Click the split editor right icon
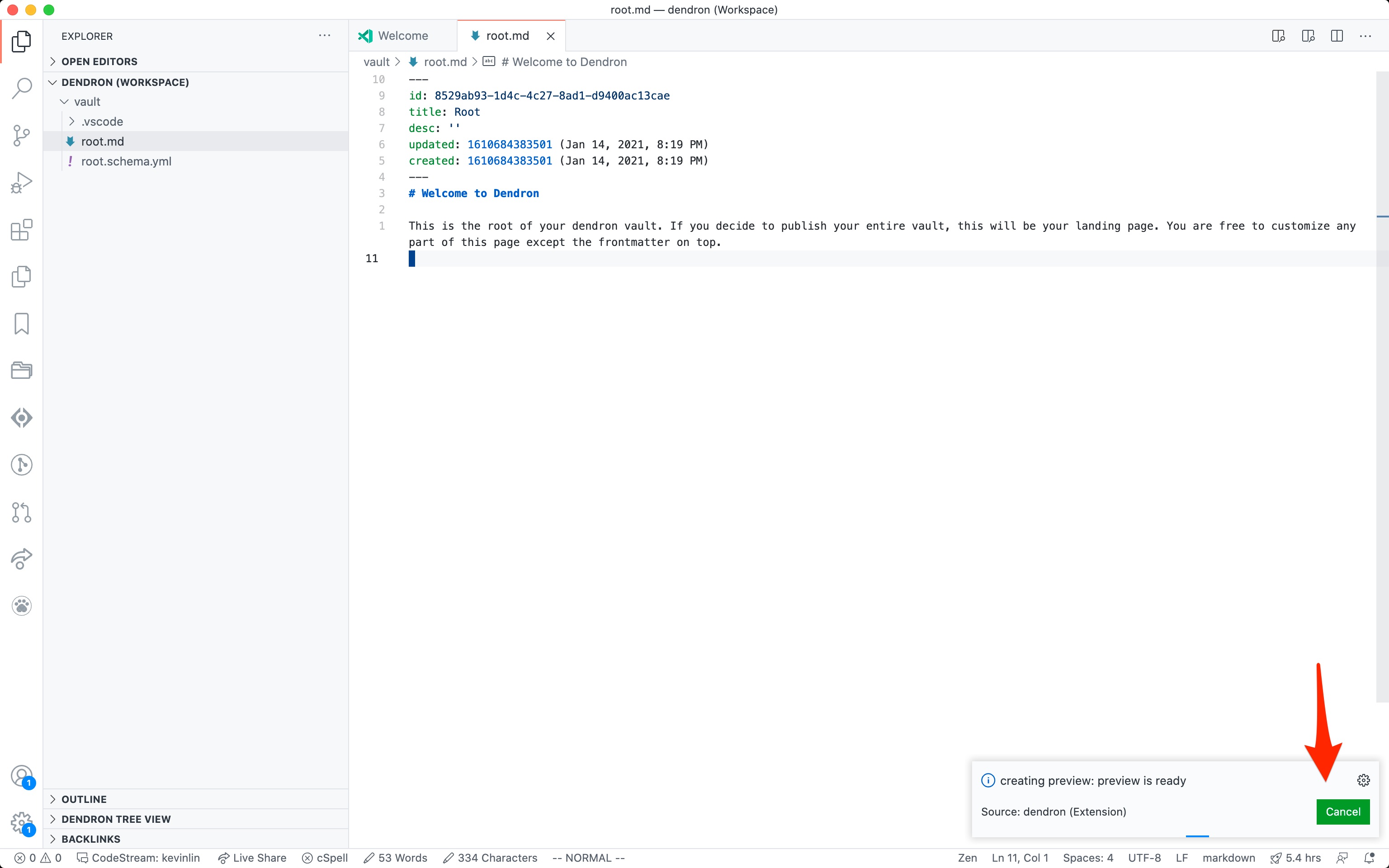Screen dimensions: 1389x868 1337,36
